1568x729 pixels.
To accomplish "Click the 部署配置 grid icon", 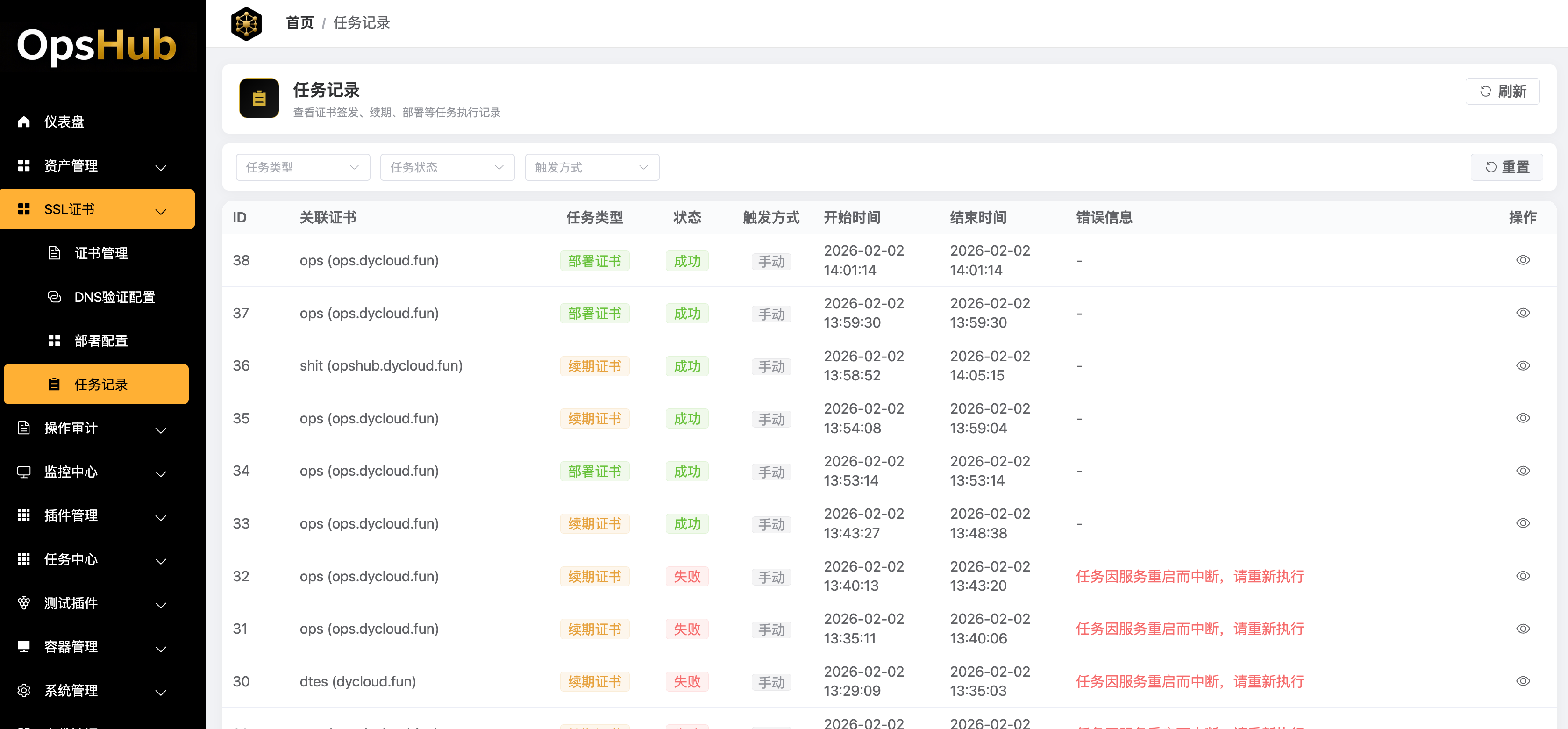I will pos(54,341).
